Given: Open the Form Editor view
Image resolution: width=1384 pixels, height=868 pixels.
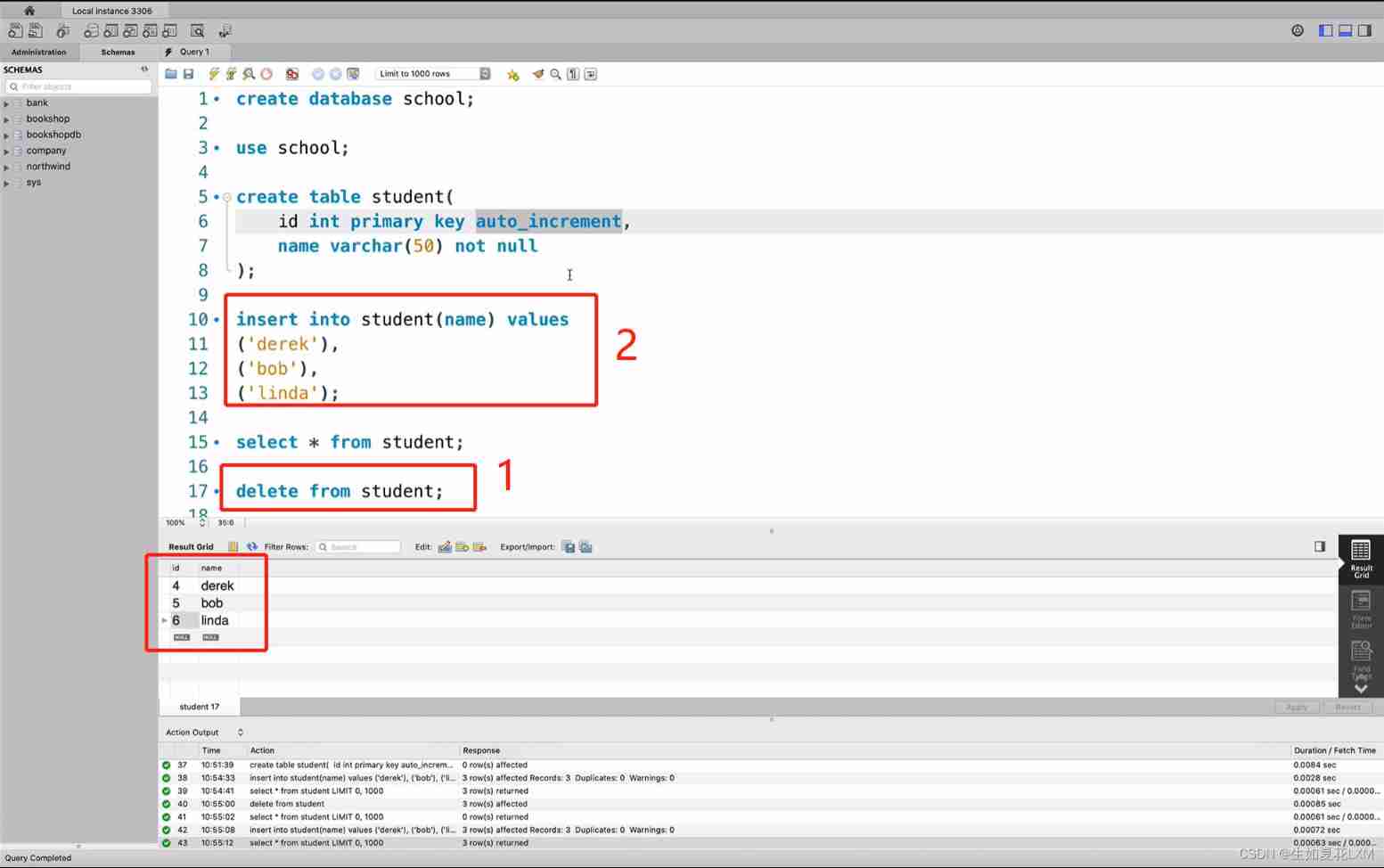Looking at the screenshot, I should 1361,610.
